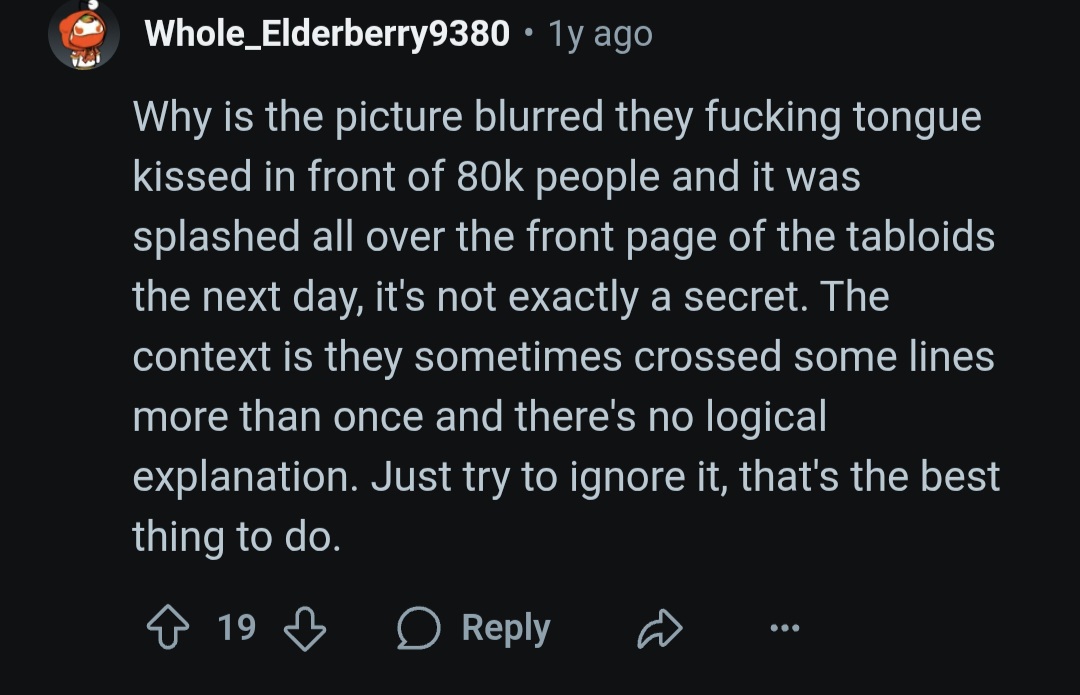Viewport: 1080px width, 695px height.
Task: Open the Whole_Elderberry9380 username profile link
Action: click(327, 33)
